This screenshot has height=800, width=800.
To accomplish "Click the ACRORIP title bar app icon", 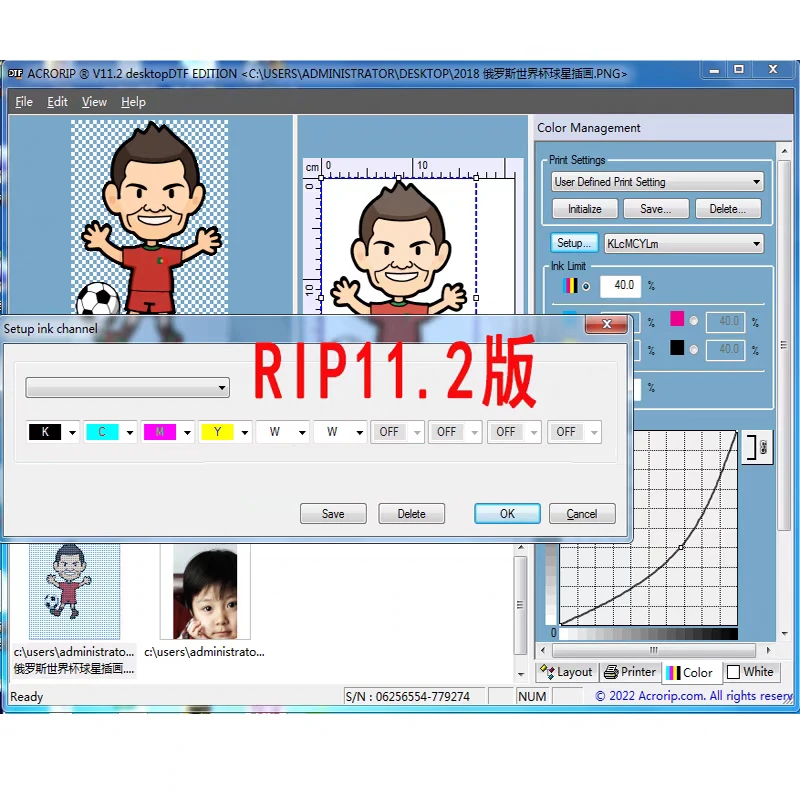I will point(15,73).
